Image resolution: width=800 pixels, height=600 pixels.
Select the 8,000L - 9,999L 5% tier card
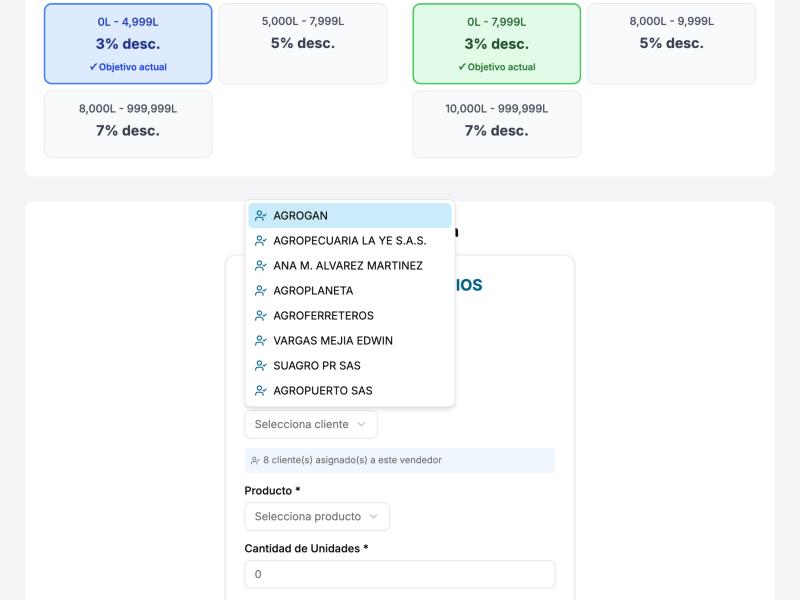pyautogui.click(x=671, y=44)
